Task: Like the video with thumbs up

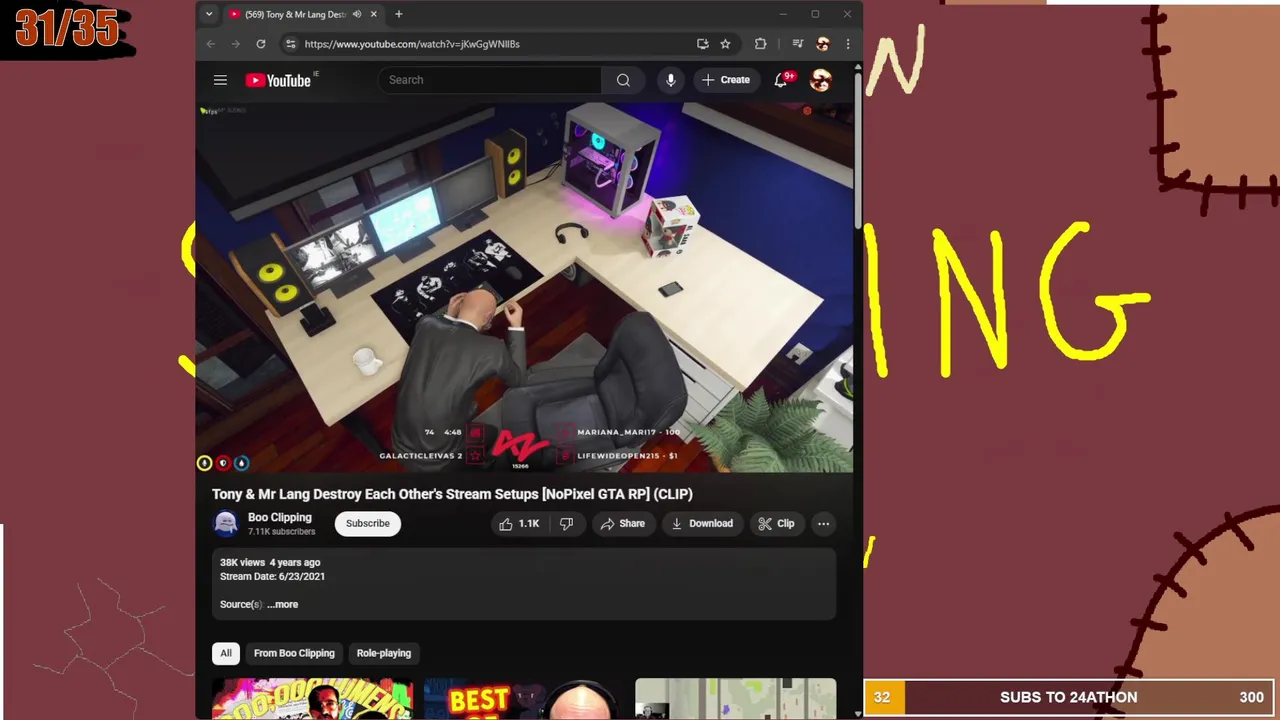Action: coord(519,523)
